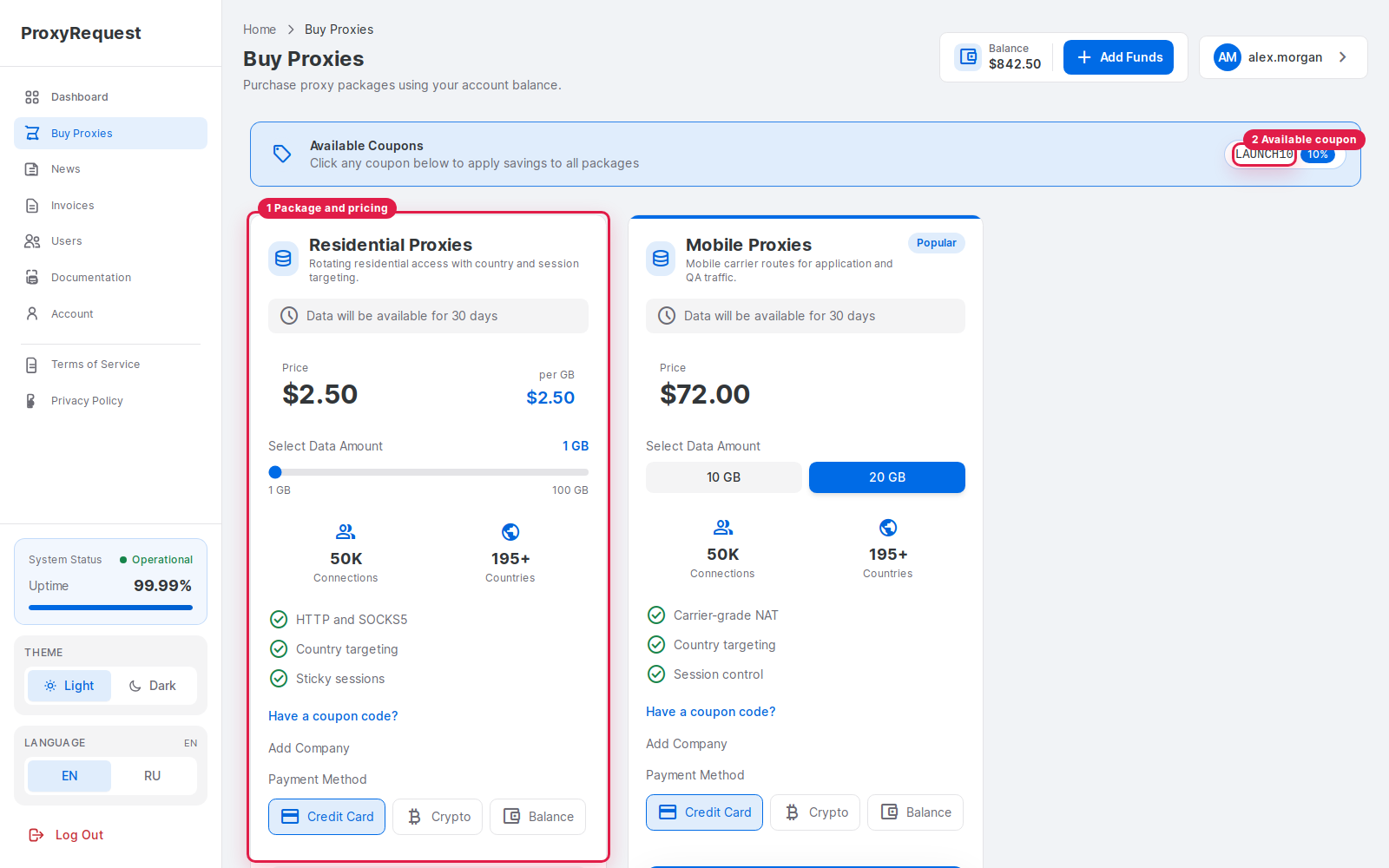Click the 10% coupon badge
The height and width of the screenshot is (868, 1389).
tap(1318, 155)
